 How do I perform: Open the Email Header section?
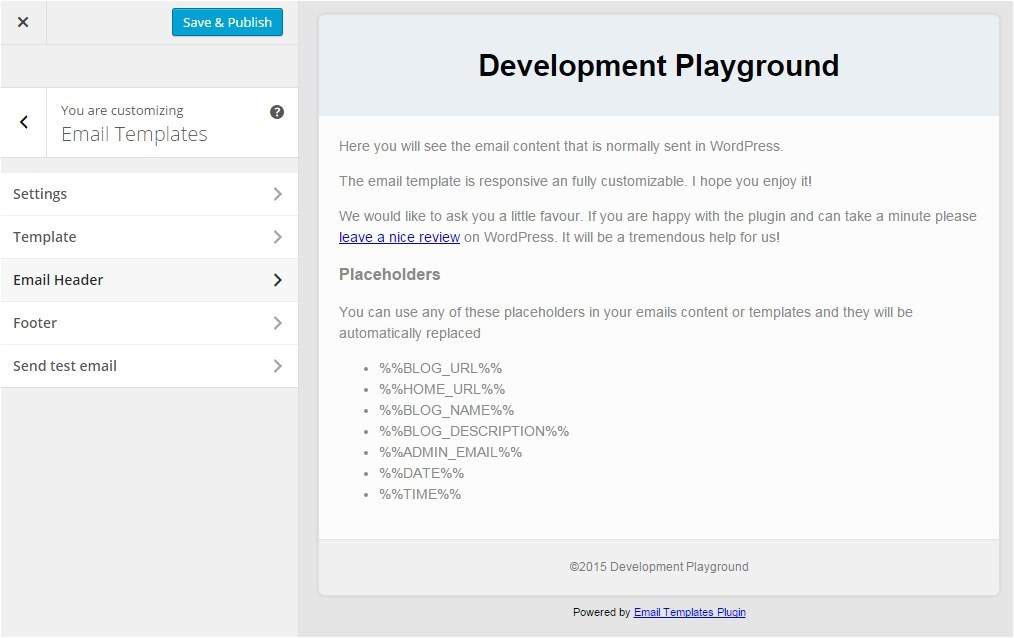click(x=149, y=280)
